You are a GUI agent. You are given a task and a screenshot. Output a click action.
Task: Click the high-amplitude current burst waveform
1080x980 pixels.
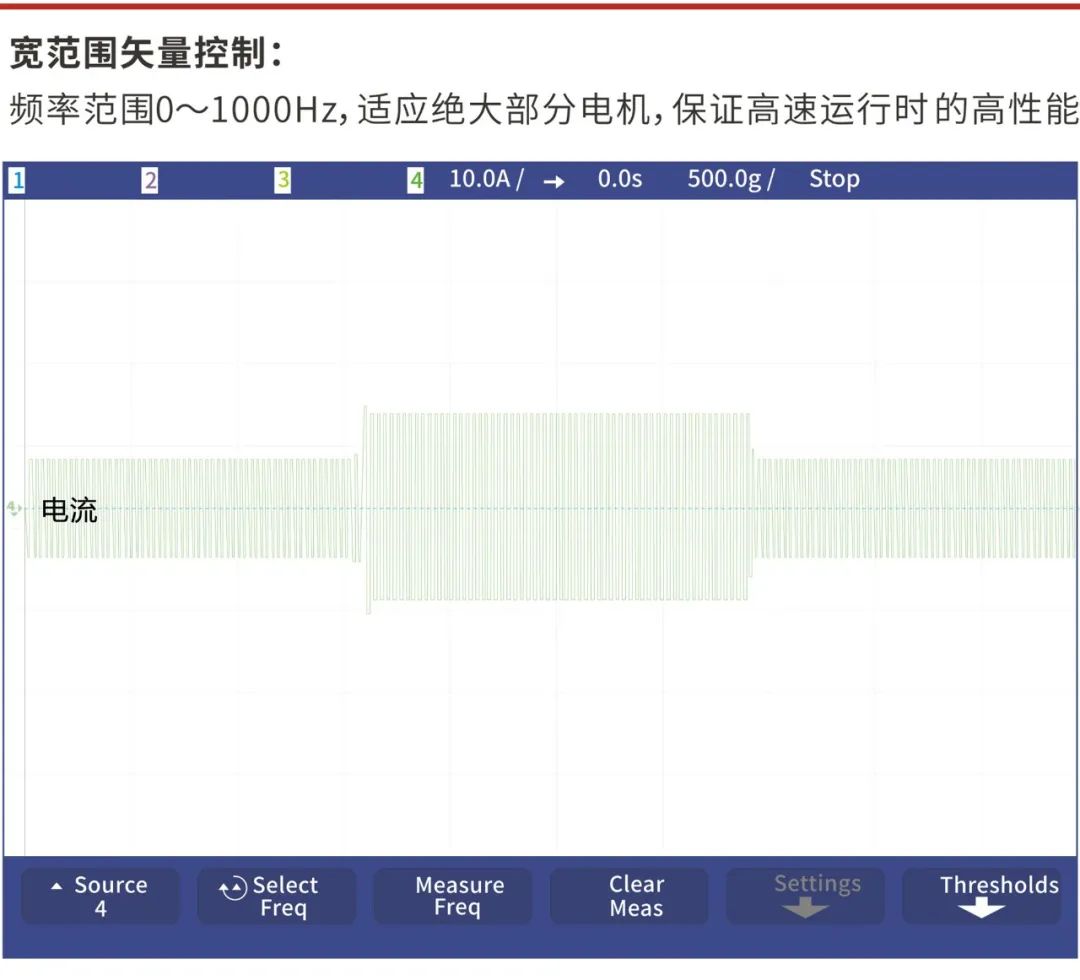tap(557, 508)
